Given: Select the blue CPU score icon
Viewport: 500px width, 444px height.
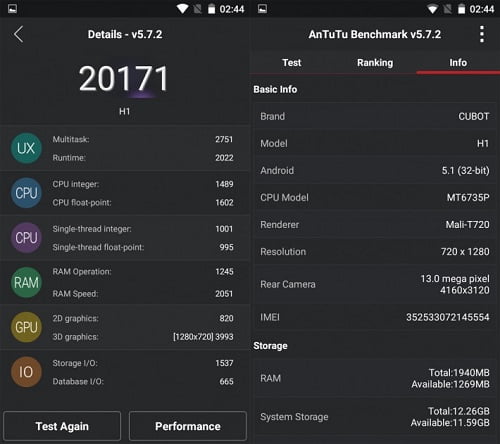Looking at the screenshot, I should pyautogui.click(x=26, y=193).
